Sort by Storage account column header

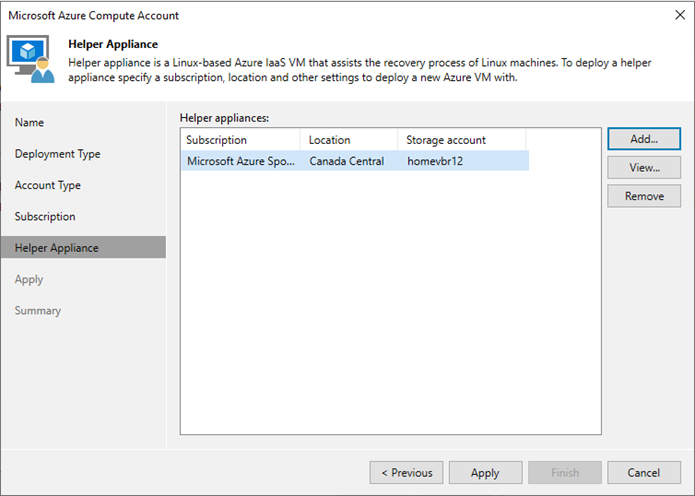(x=461, y=140)
